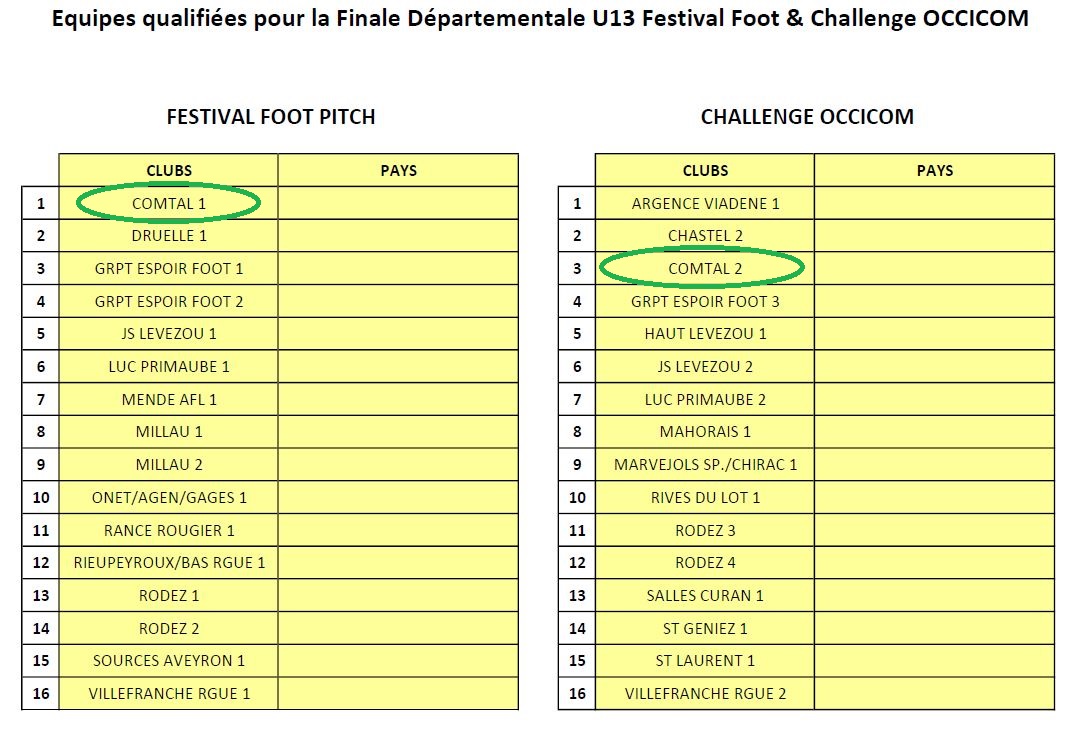Select the ONET/AGEN/GAGES 1 cell
Viewport: 1079px width, 734px height.
click(x=169, y=497)
